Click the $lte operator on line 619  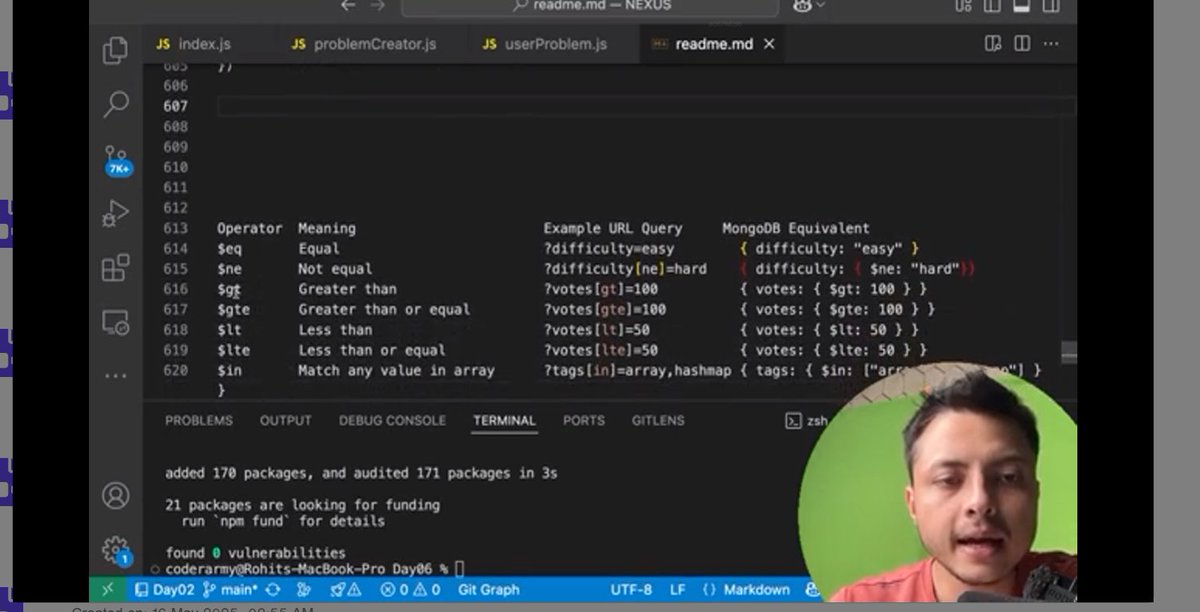coord(233,350)
